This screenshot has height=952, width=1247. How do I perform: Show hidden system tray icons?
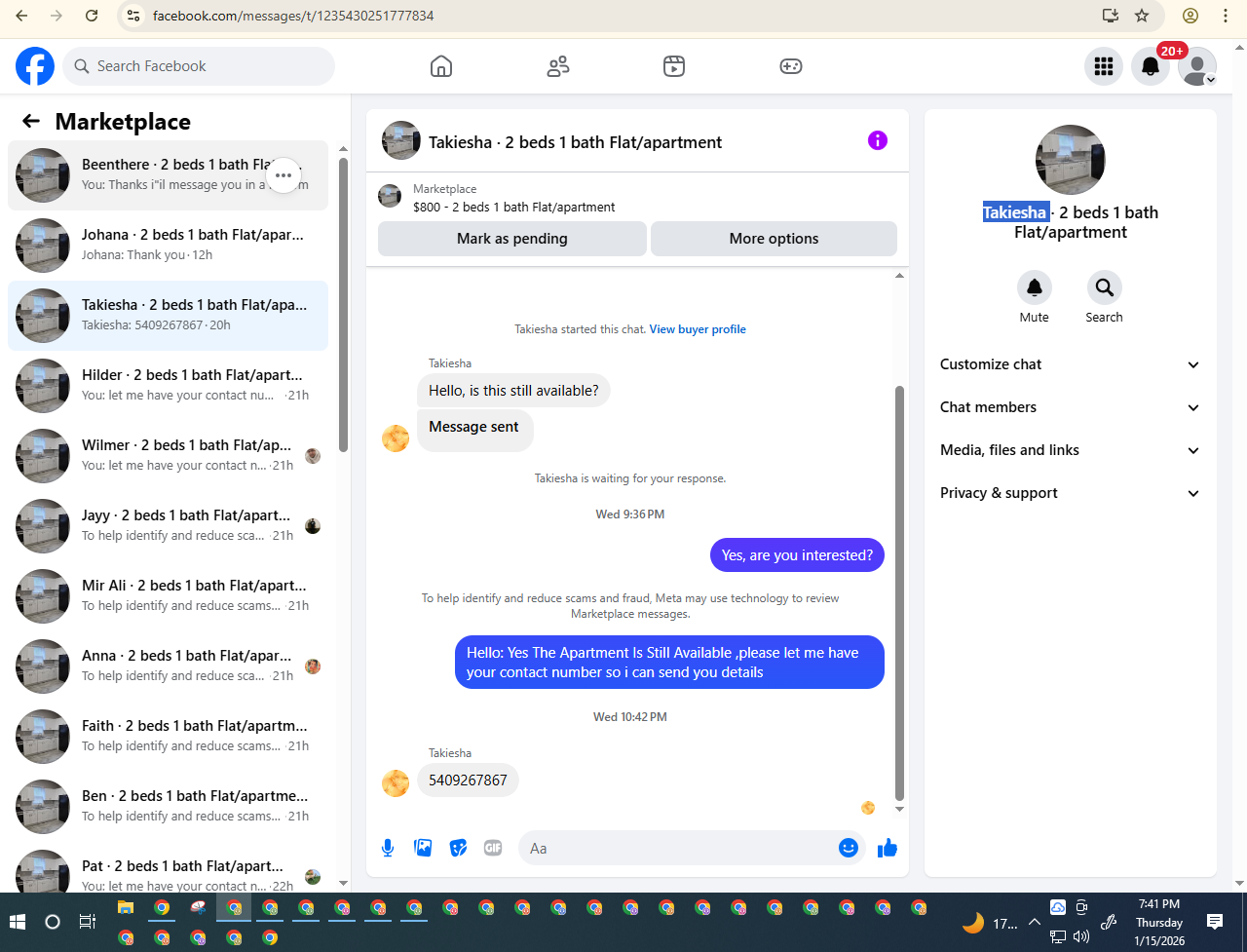1034,922
